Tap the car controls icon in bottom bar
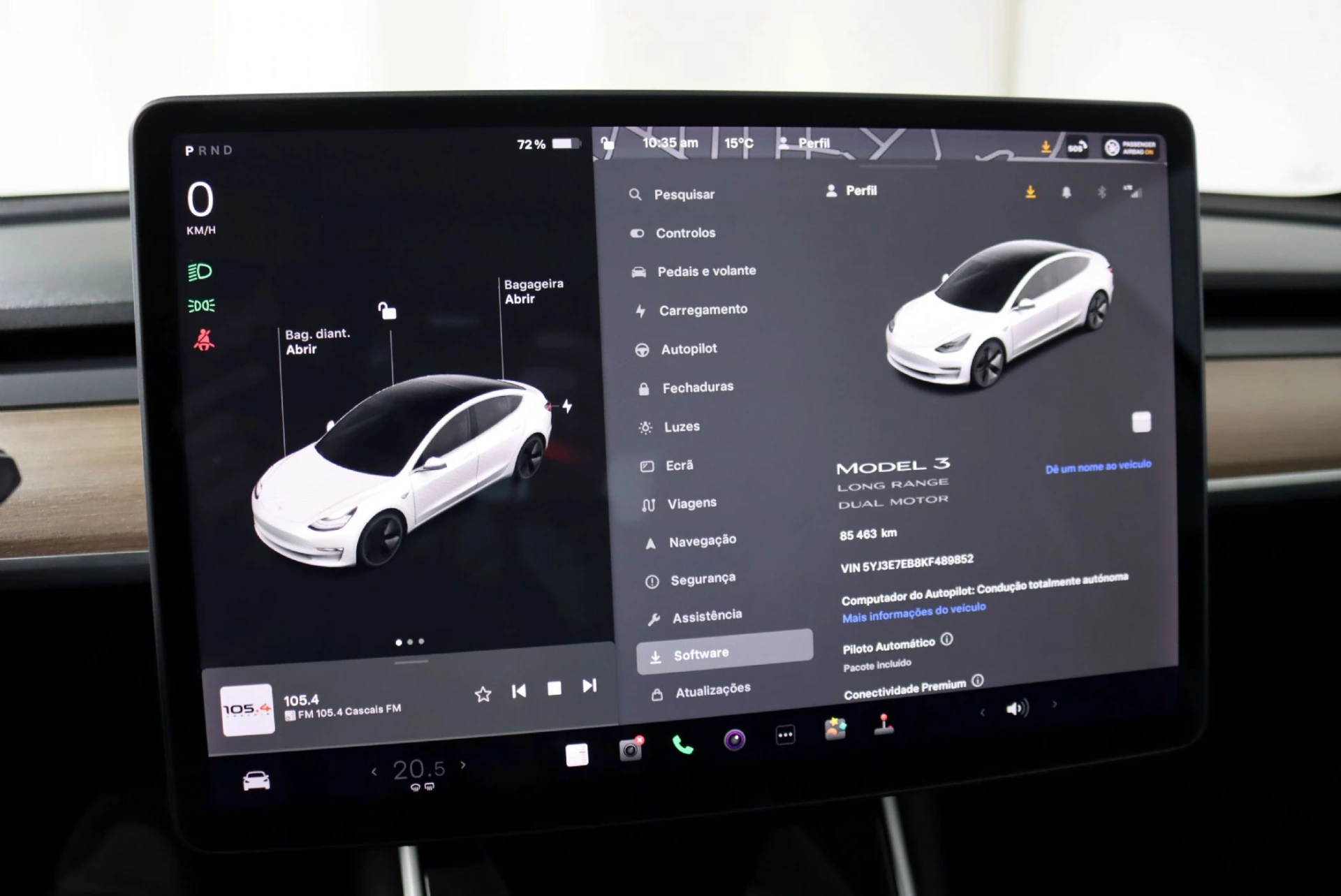 [256, 780]
